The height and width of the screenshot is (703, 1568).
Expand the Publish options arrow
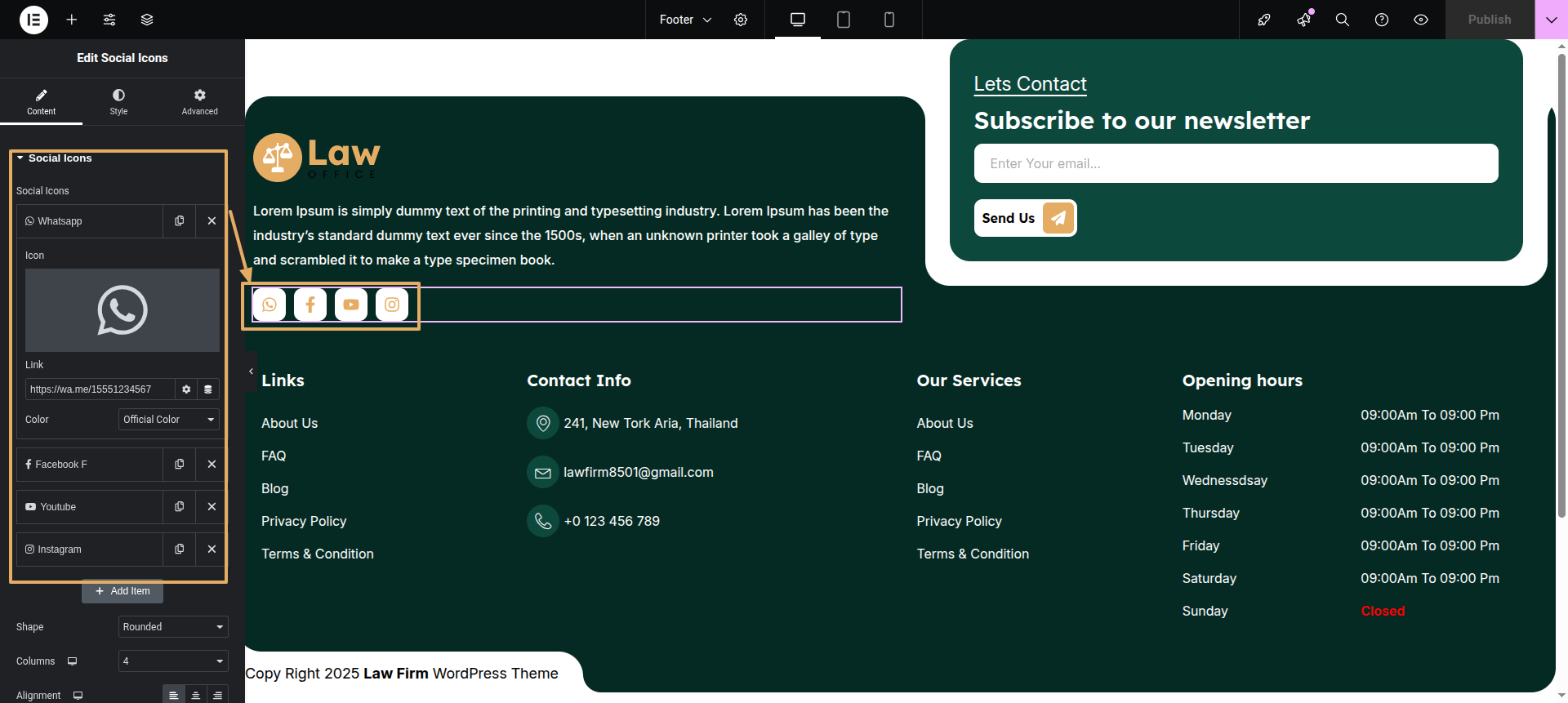[1551, 20]
